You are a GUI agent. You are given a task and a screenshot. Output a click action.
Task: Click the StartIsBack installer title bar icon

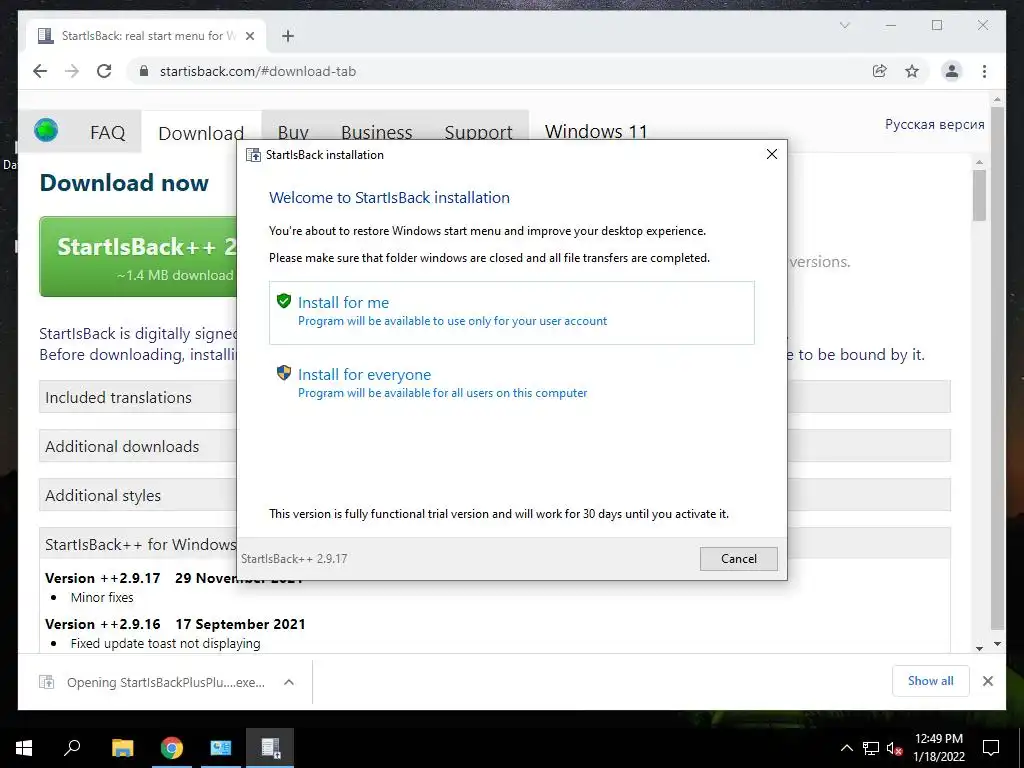(x=253, y=155)
